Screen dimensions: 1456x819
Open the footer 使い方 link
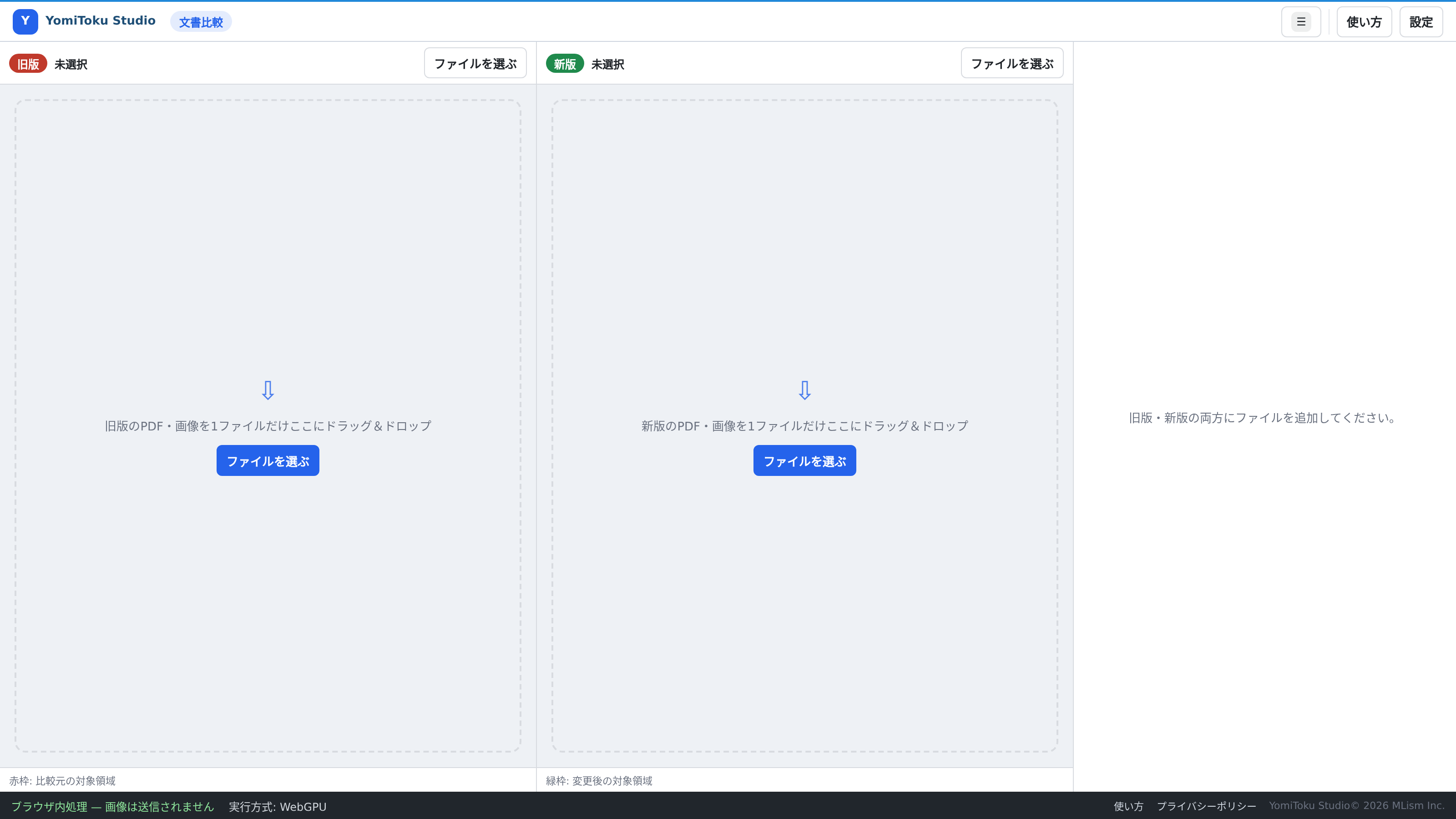coord(1128,806)
